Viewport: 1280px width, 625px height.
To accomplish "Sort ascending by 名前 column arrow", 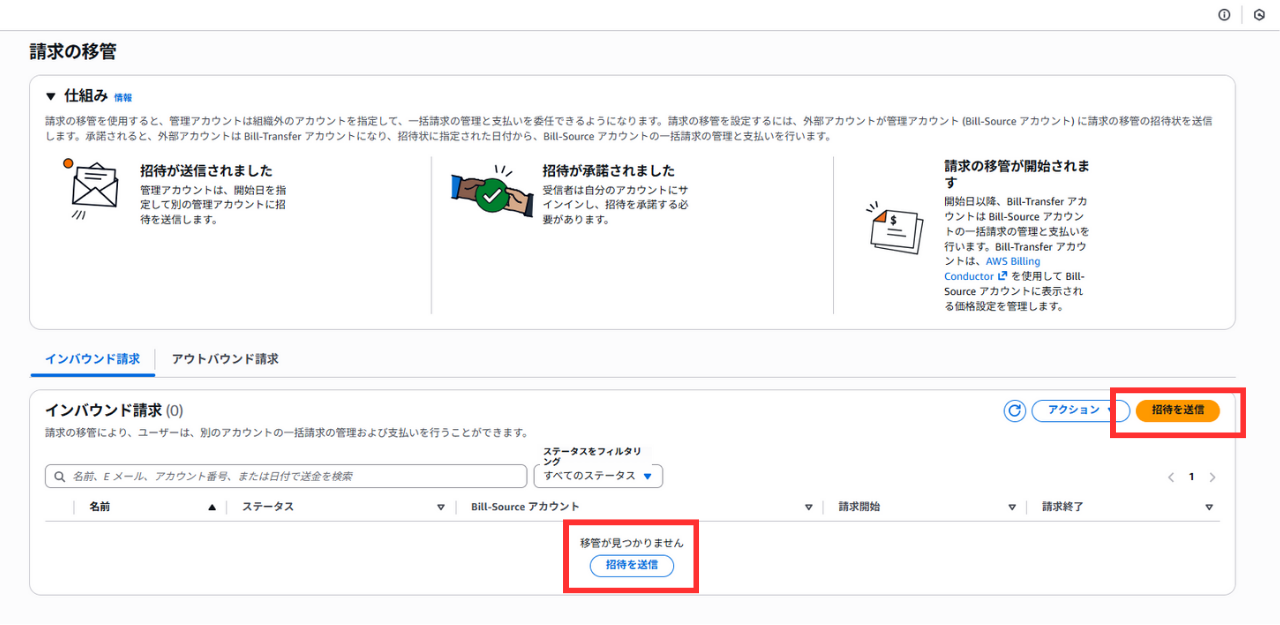I will click(x=211, y=507).
